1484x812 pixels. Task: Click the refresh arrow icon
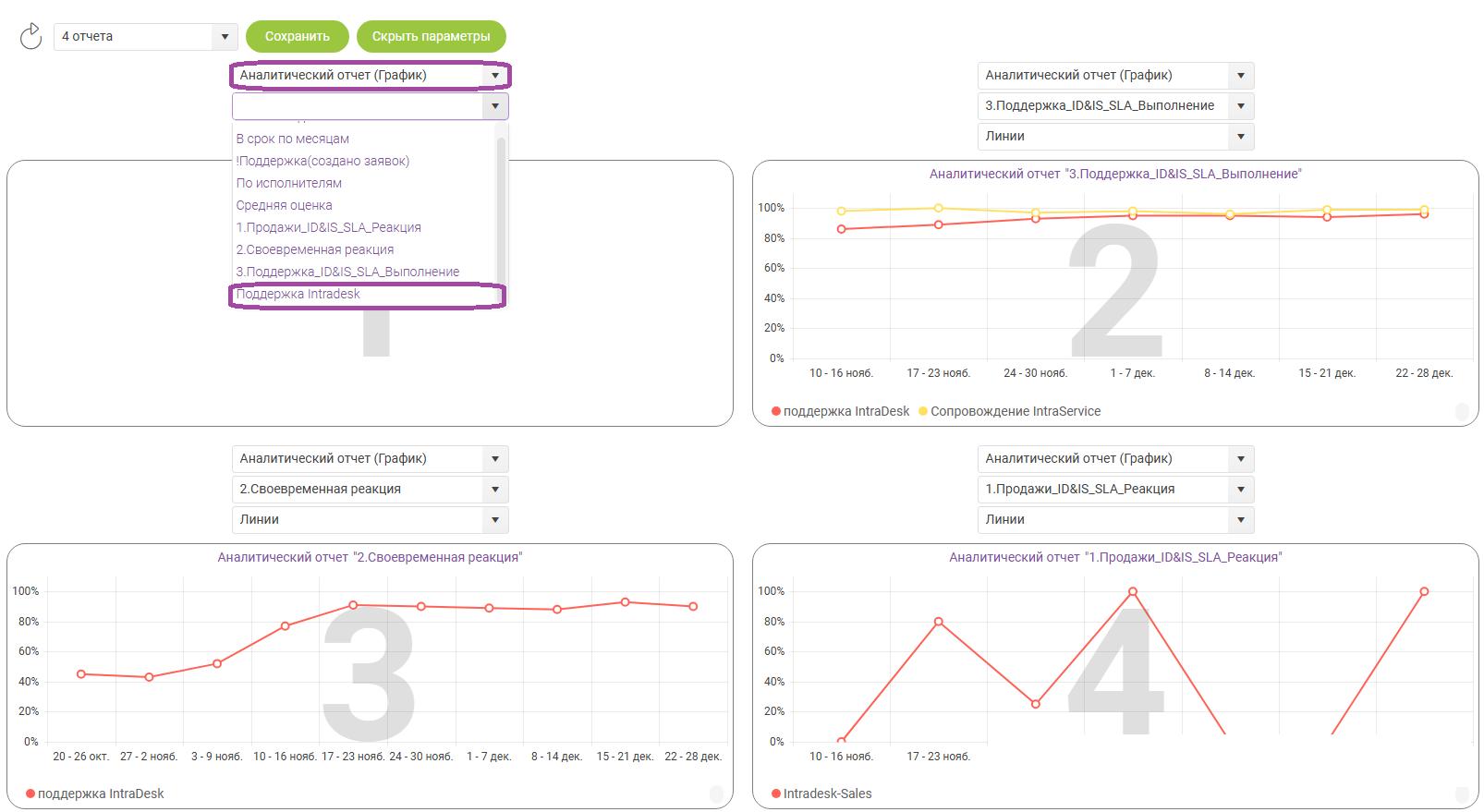[30, 36]
